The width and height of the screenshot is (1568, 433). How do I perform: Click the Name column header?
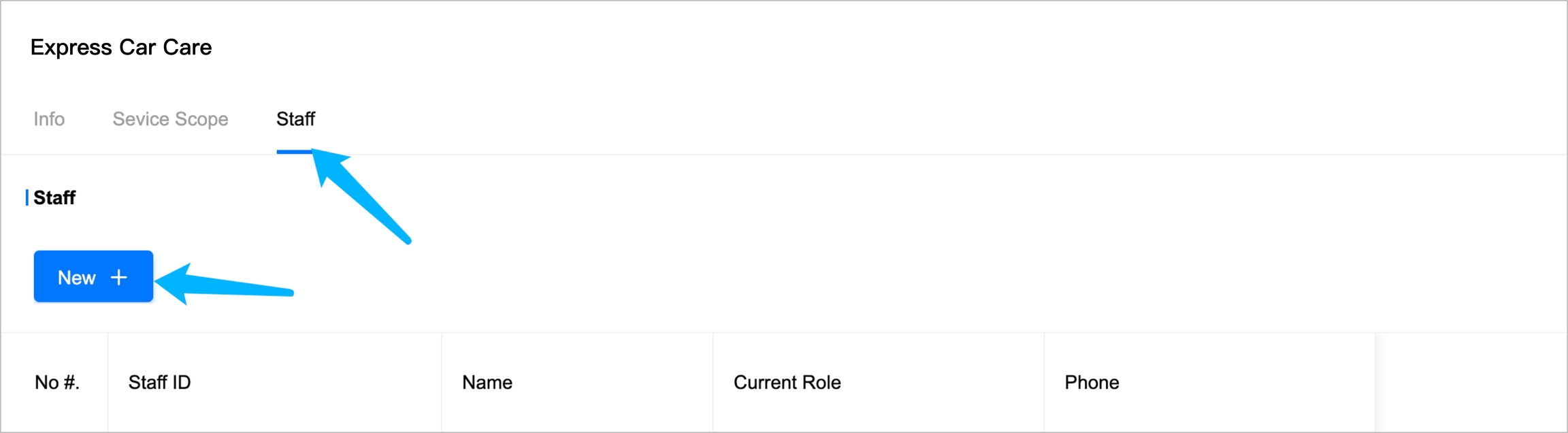[x=487, y=383]
